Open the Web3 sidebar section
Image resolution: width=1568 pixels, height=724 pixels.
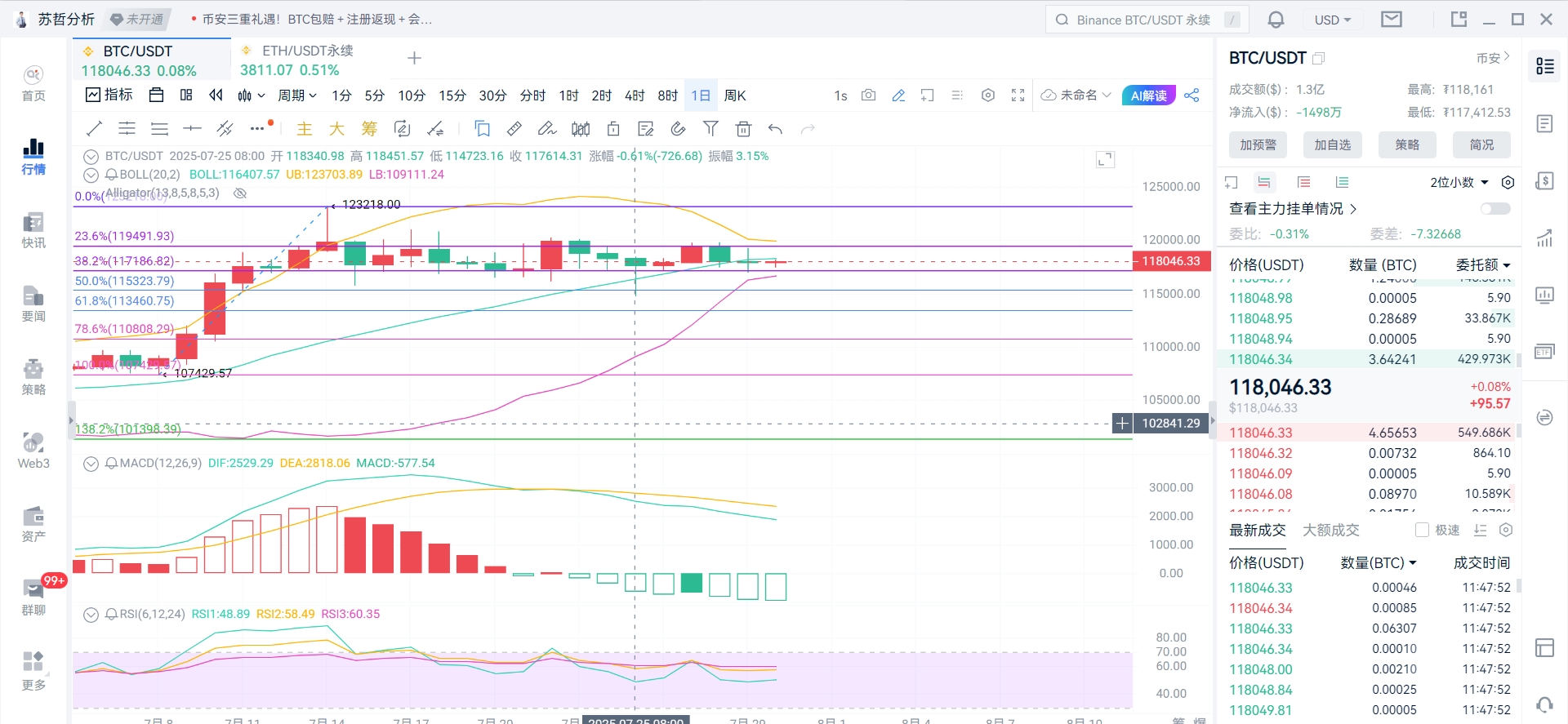pyautogui.click(x=33, y=451)
